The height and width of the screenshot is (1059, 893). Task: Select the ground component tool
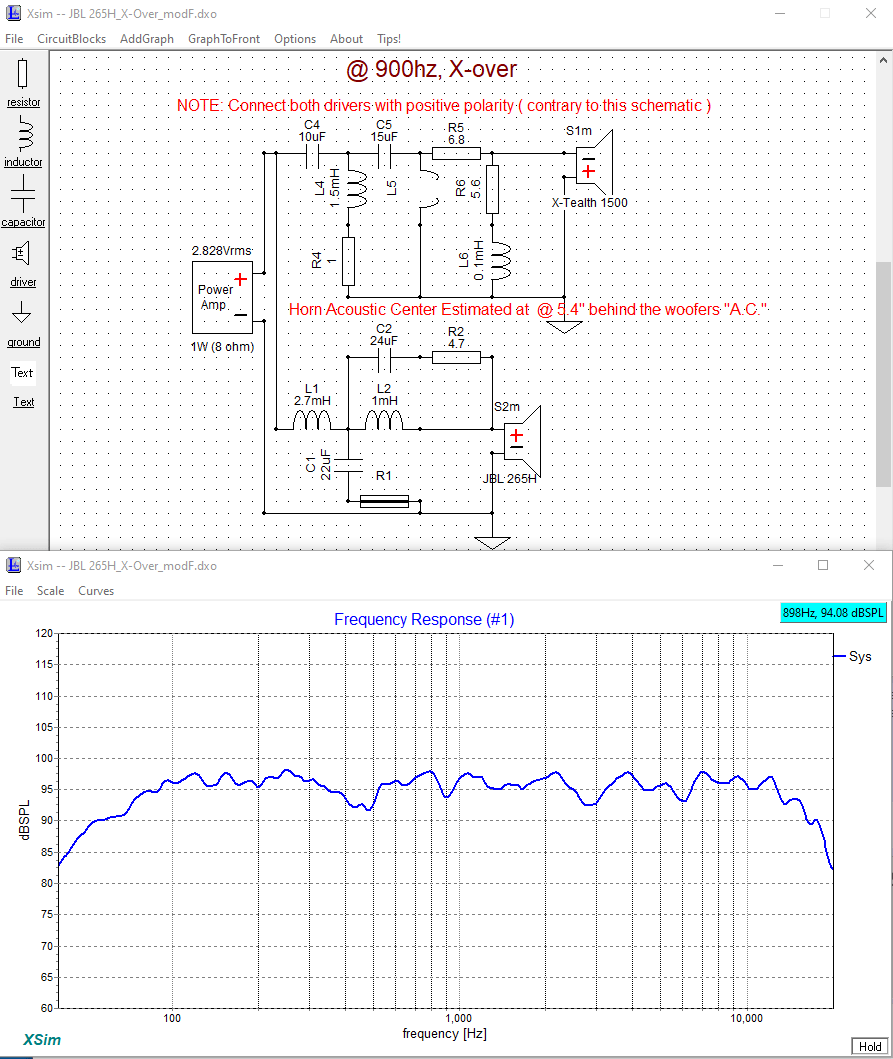23,324
